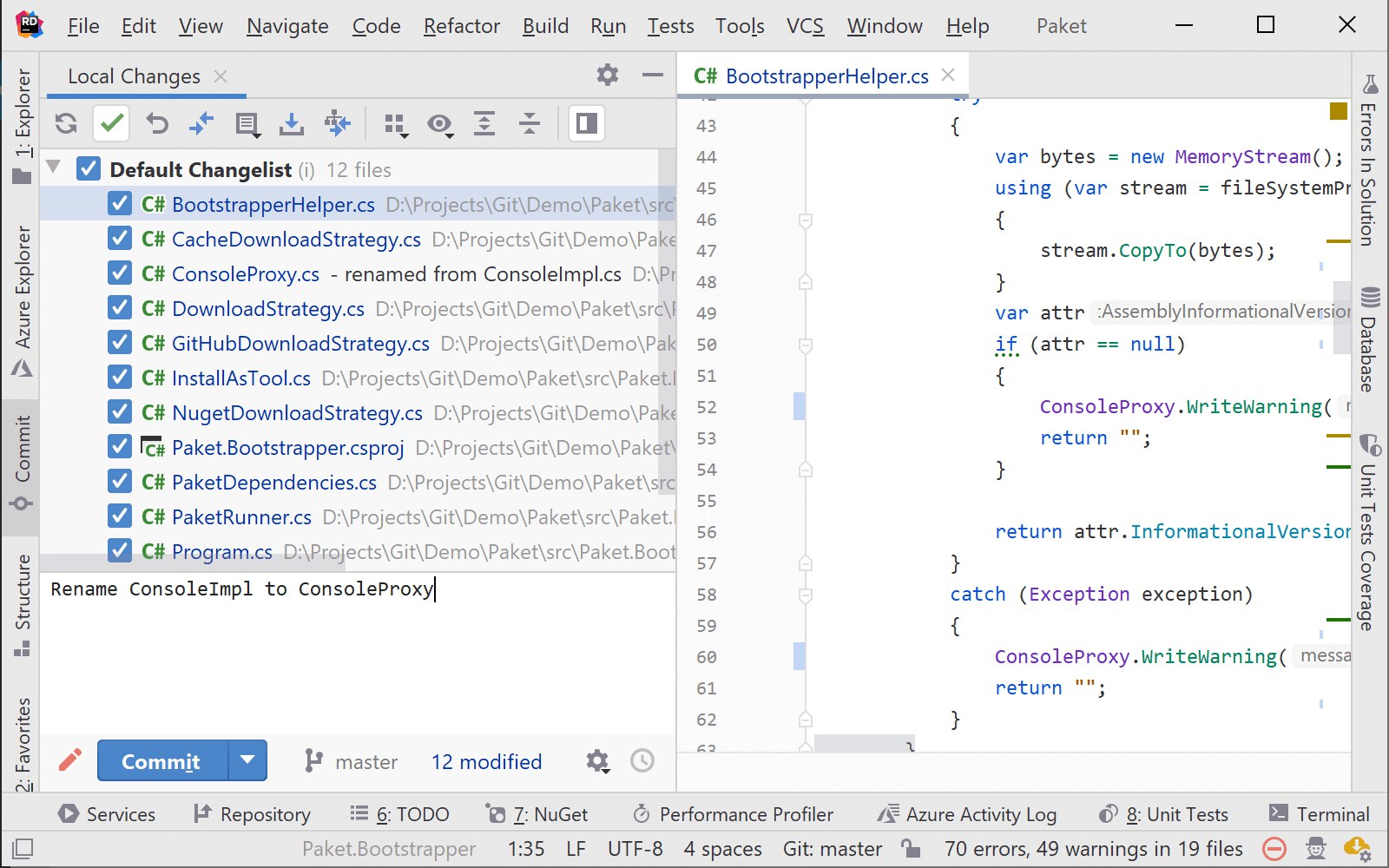
Task: Uncheck BootstrapperHelper.cs file checkbox
Action: (120, 204)
